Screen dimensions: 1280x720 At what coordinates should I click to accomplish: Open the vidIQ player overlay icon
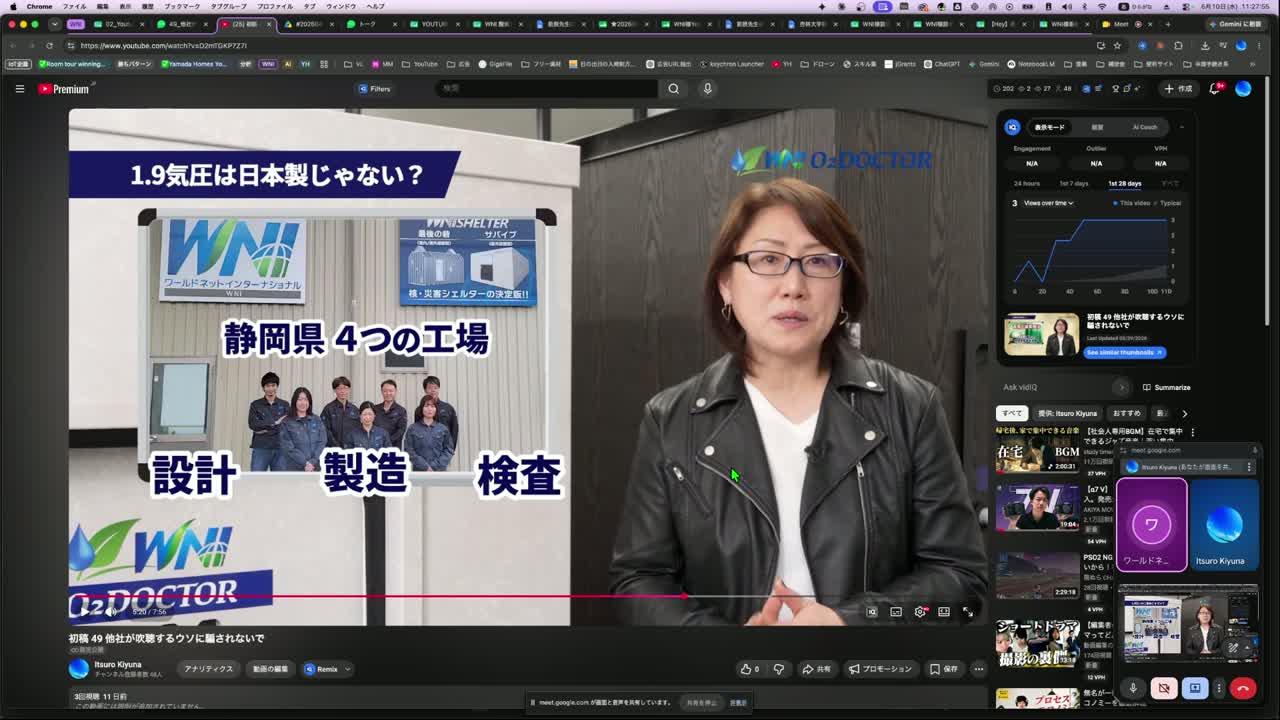[x=872, y=611]
